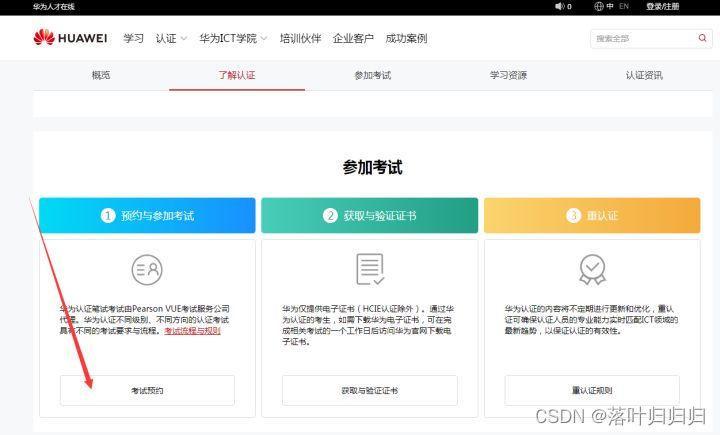Click the recertification description text
The width and height of the screenshot is (720, 435).
click(591, 320)
